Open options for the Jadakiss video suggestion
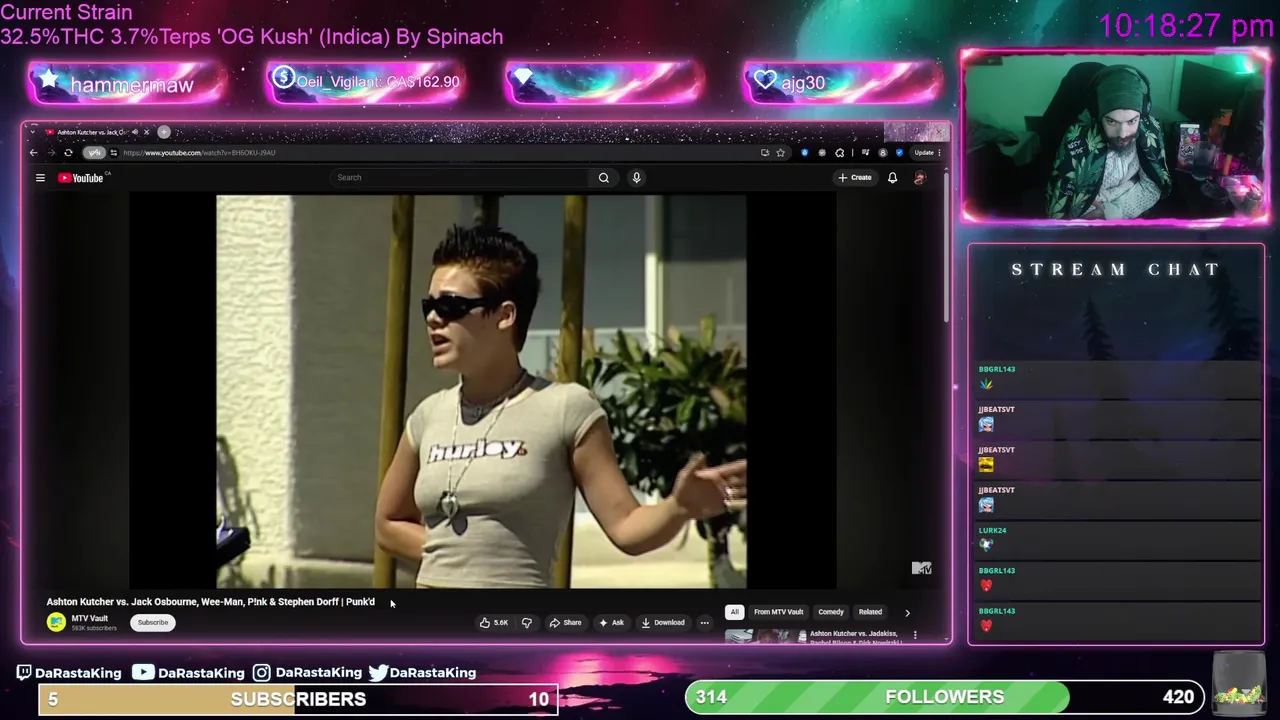Image resolution: width=1280 pixels, height=720 pixels. tap(915, 634)
